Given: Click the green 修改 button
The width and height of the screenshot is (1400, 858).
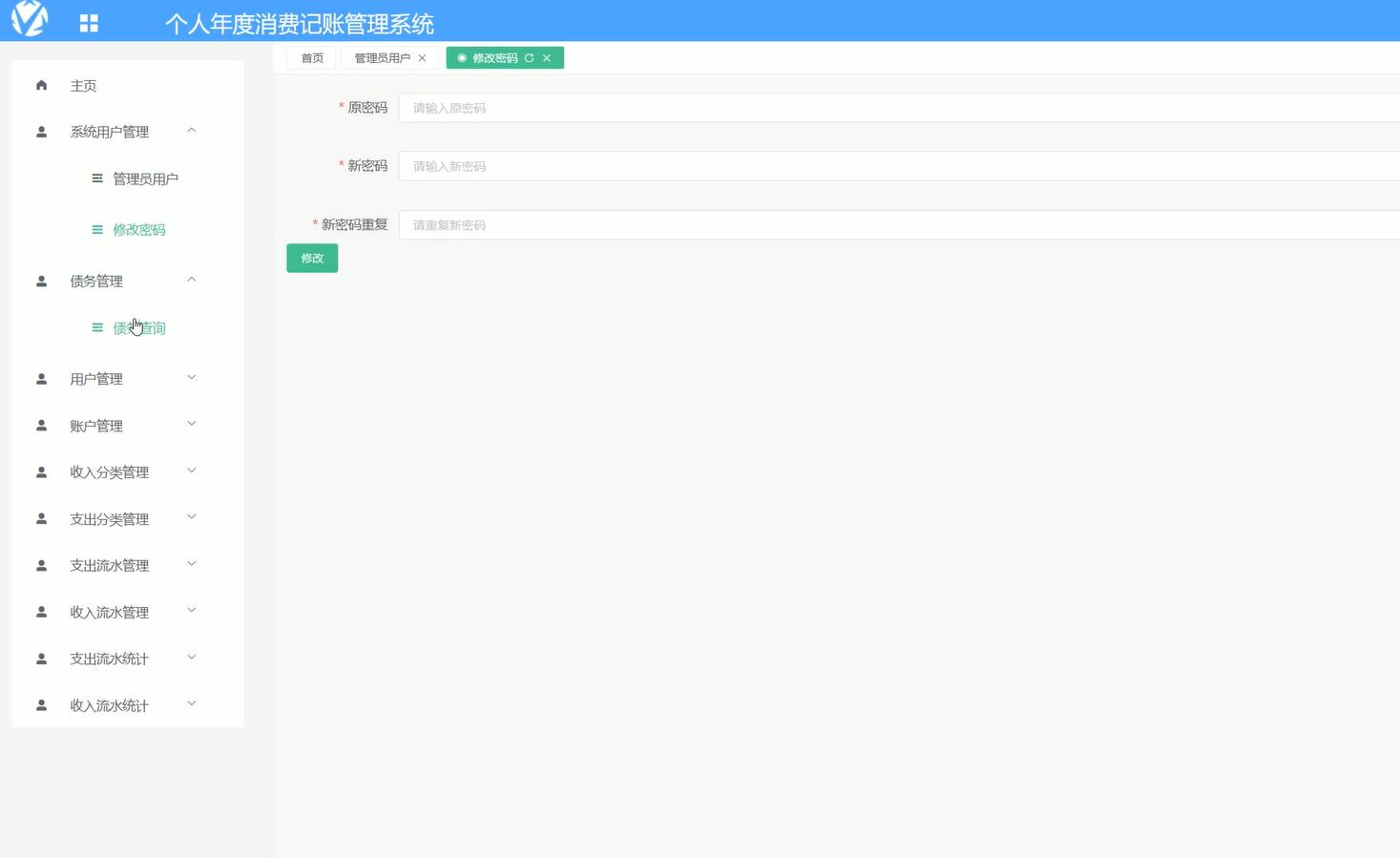Looking at the screenshot, I should click(x=312, y=259).
